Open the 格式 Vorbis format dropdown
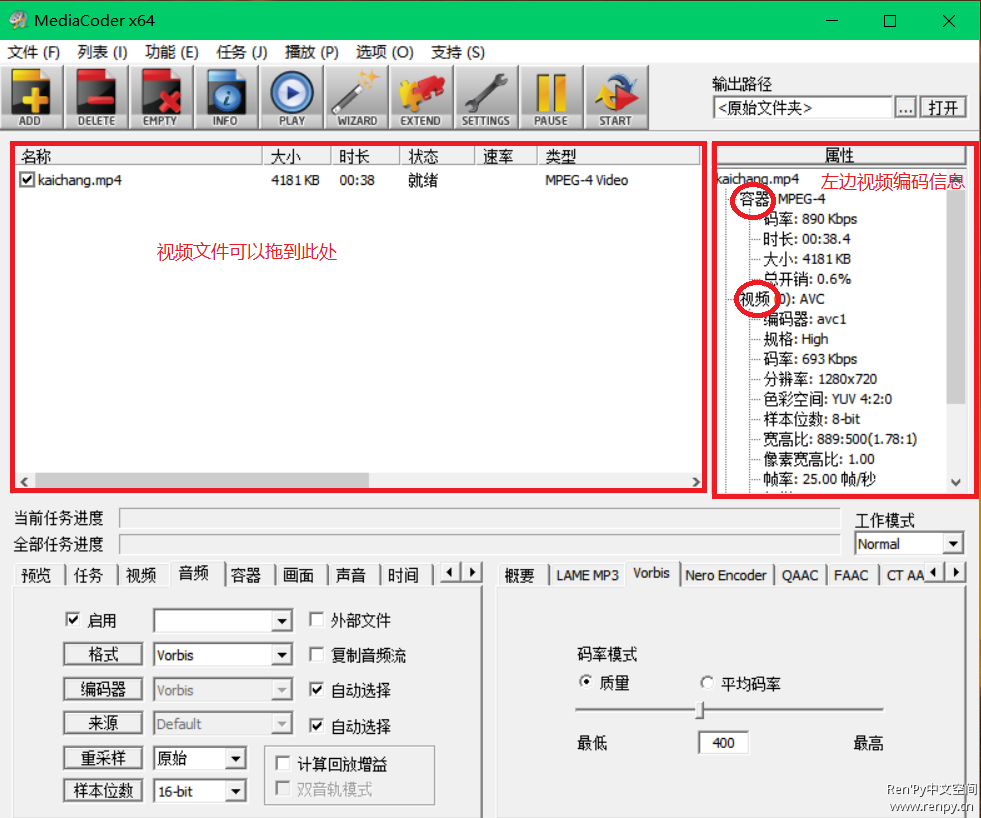Screen dimensions: 981x818 pos(282,655)
